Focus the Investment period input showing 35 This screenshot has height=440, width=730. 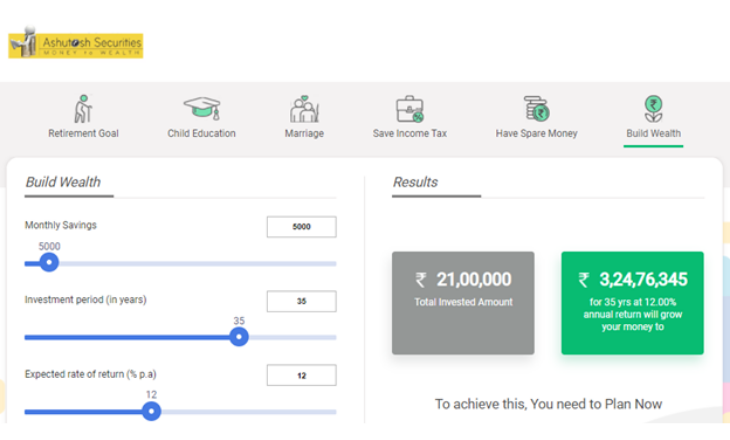point(302,301)
